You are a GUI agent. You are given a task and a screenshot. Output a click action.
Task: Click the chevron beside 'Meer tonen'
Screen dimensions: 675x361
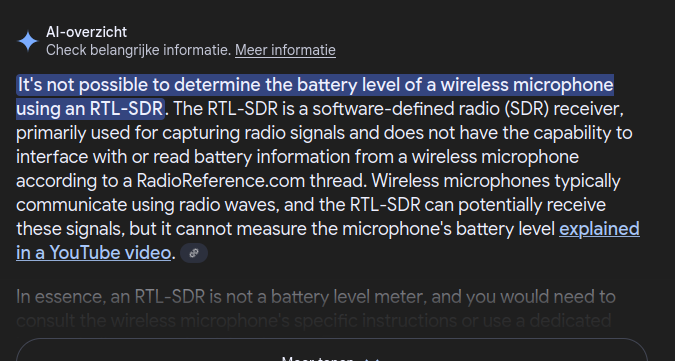point(372,360)
